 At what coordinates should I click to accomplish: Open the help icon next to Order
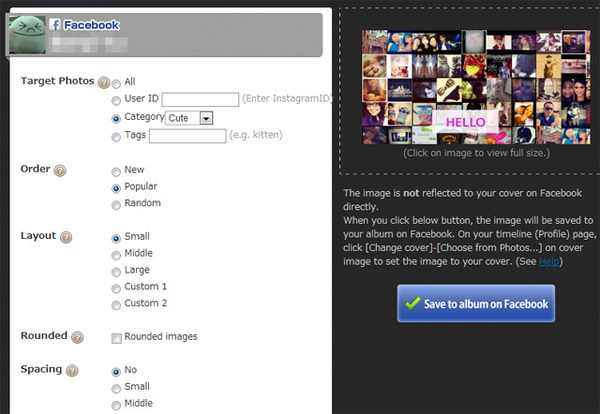(x=59, y=170)
